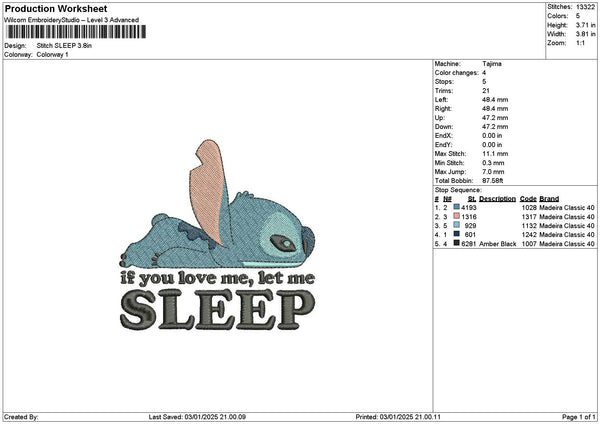Click the 'Left:' extent label
The image size is (600, 424).
coord(441,100)
